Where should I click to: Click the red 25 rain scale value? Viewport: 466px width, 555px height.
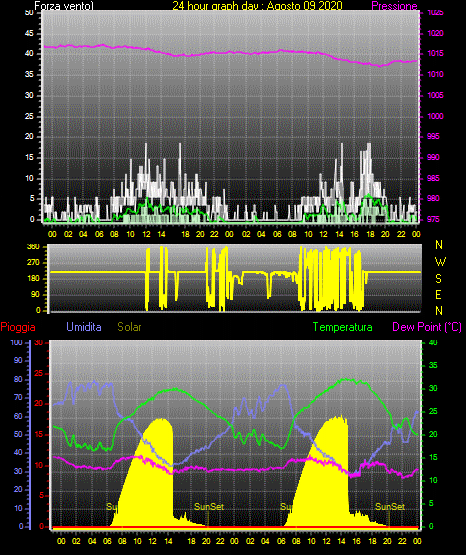(x=39, y=373)
